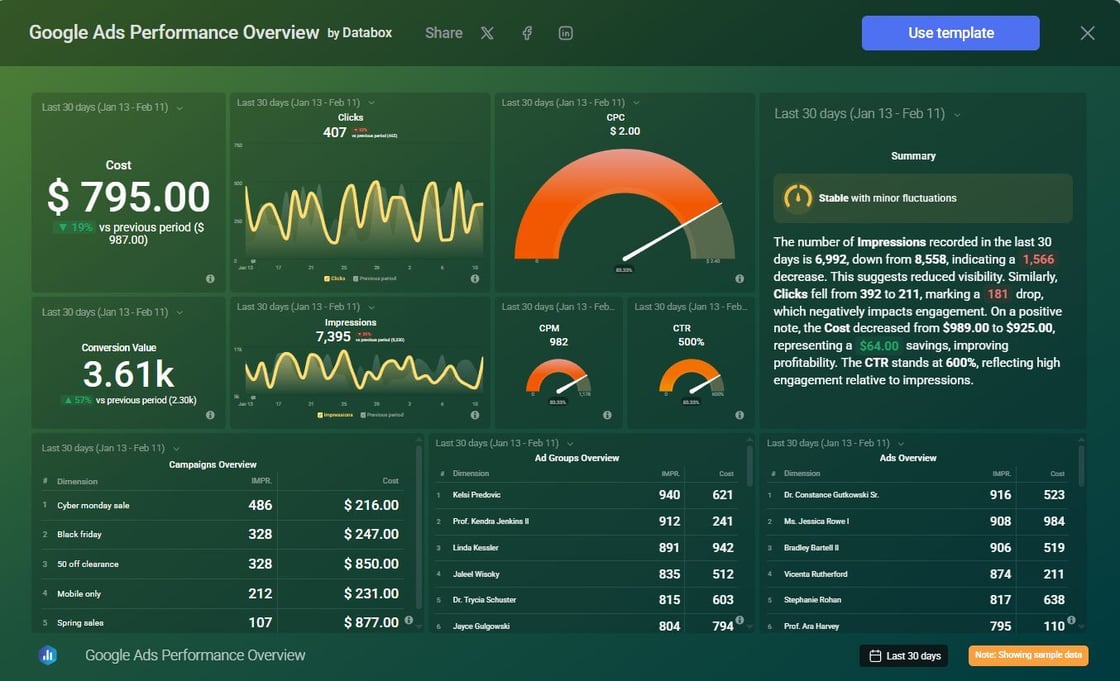Toggle the Previous period legend in Clicks chart
Viewport: 1120px width, 681px height.
click(x=378, y=278)
